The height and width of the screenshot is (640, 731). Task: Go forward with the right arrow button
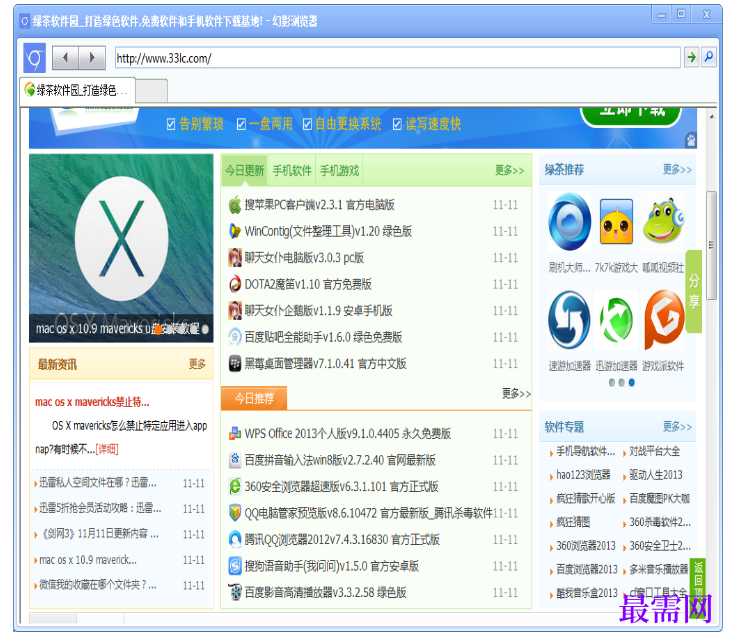coord(92,58)
